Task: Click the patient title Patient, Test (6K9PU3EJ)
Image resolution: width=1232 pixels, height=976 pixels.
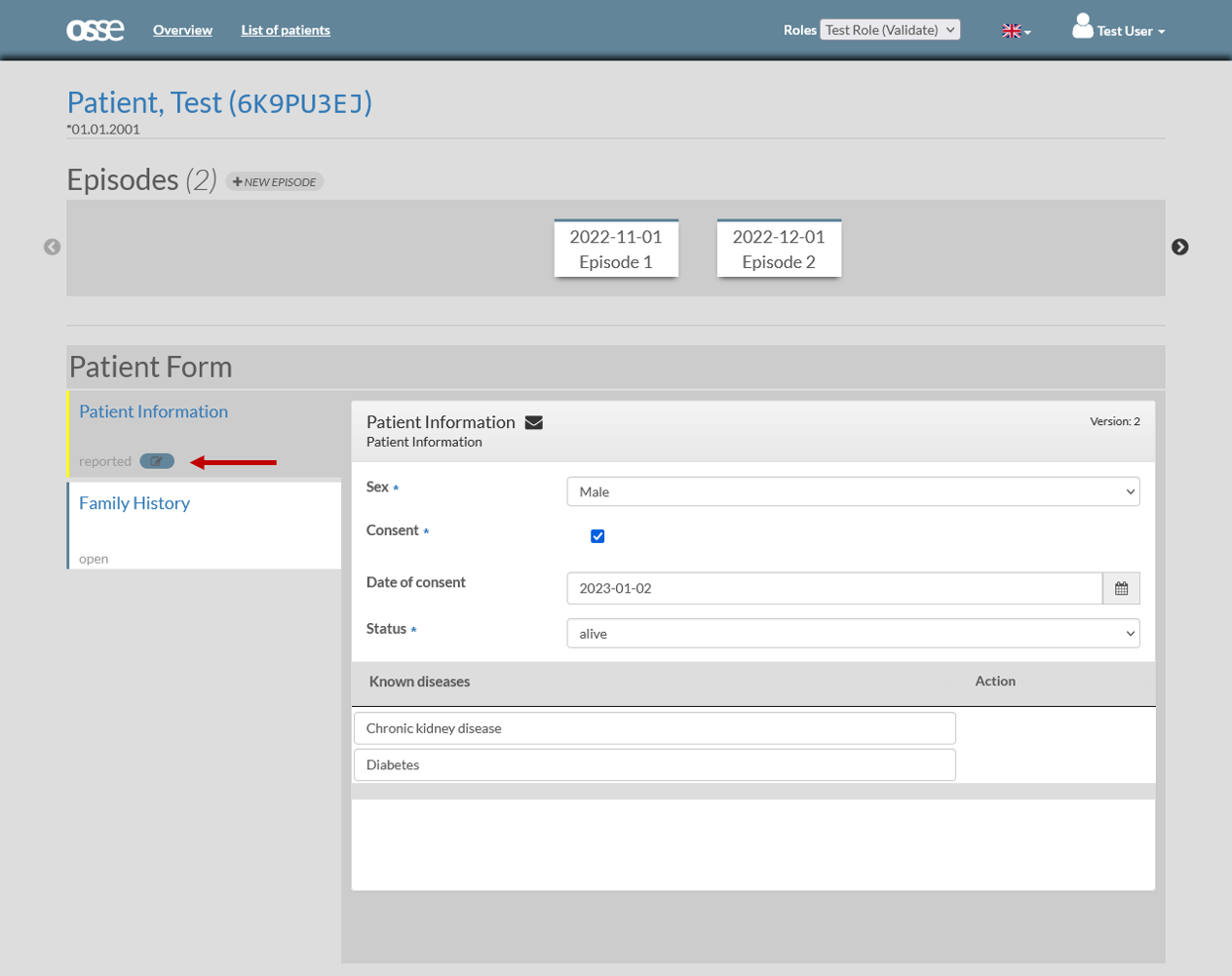Action: [219, 102]
